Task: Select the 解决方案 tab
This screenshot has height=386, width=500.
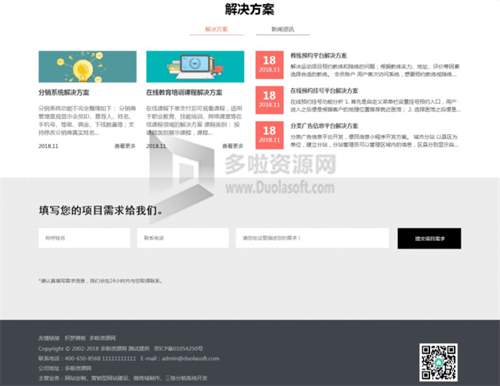Action: pyautogui.click(x=216, y=29)
